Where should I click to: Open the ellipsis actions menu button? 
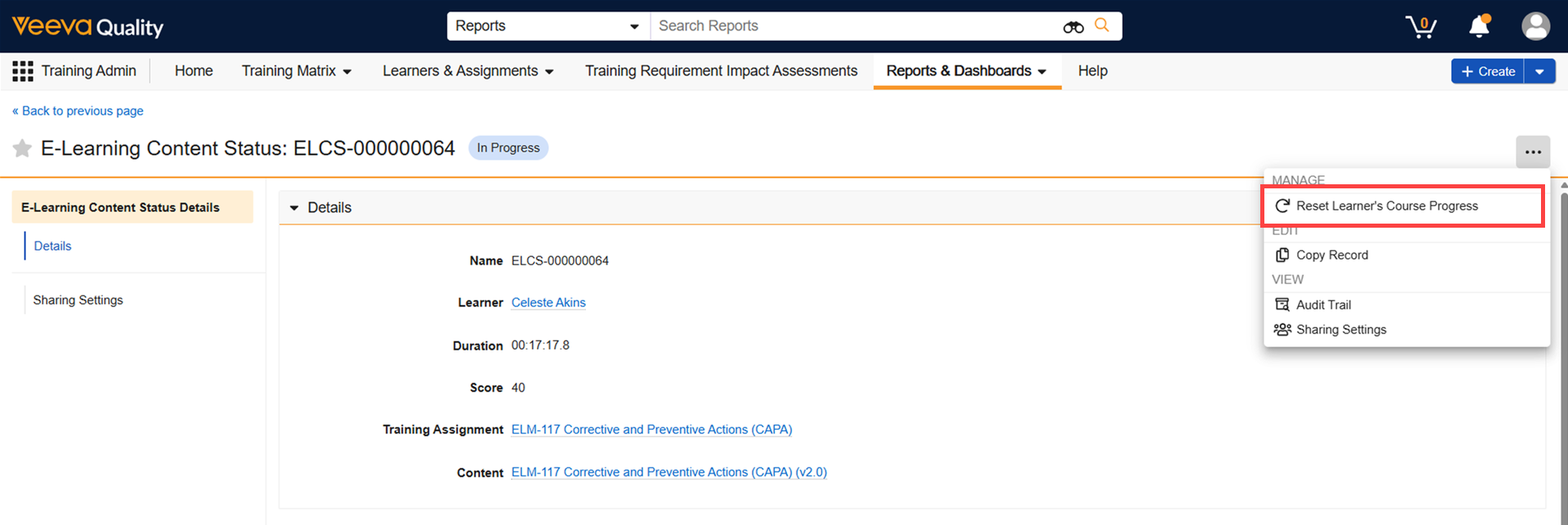coord(1533,152)
